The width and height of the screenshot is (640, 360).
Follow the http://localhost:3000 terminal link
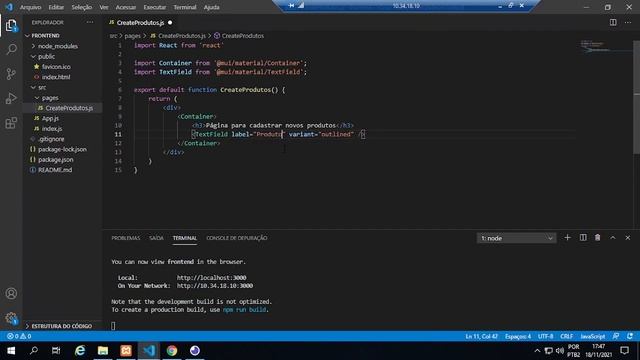point(211,278)
